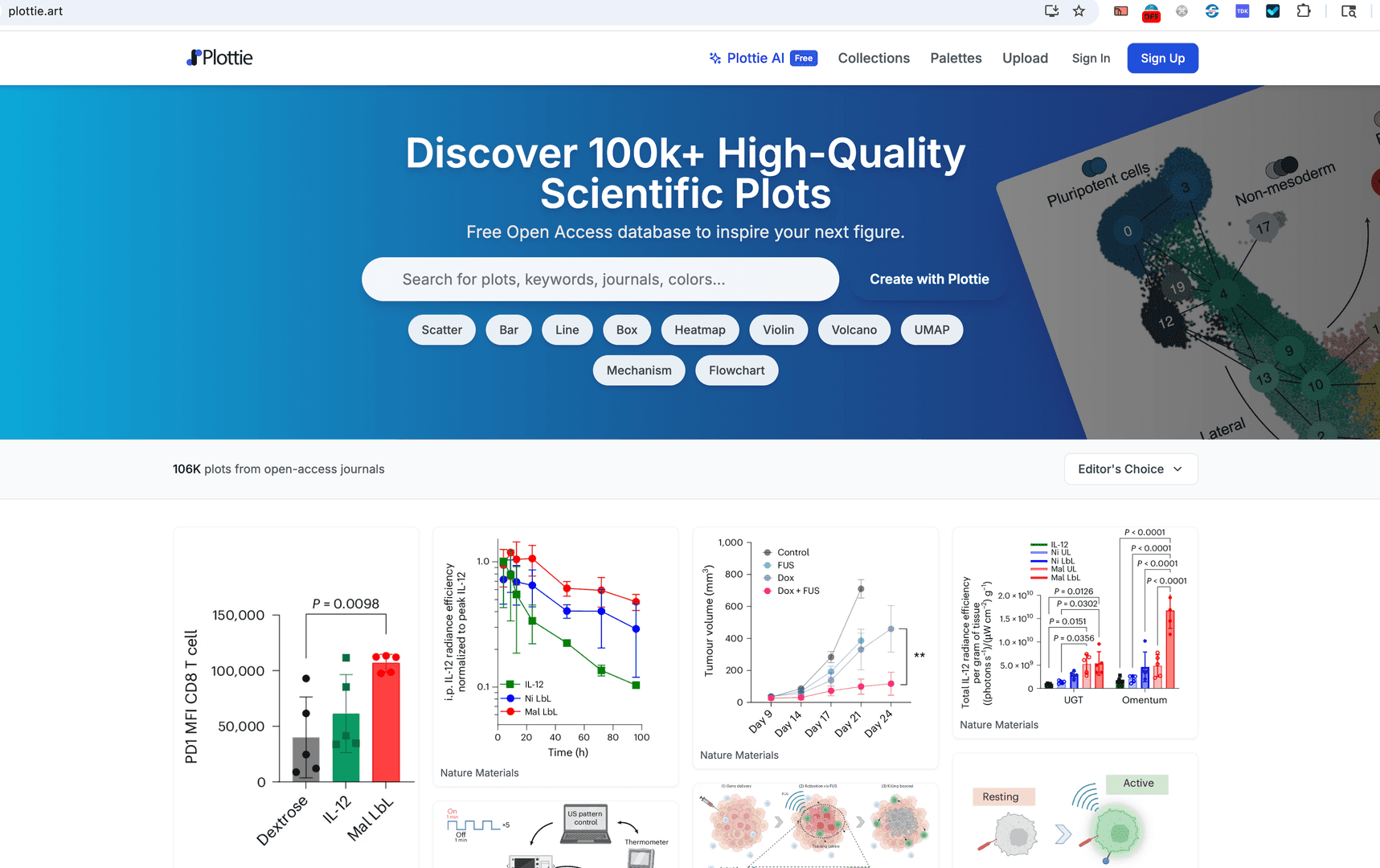The height and width of the screenshot is (868, 1380).
Task: Open the side panel search icon
Action: click(1349, 11)
